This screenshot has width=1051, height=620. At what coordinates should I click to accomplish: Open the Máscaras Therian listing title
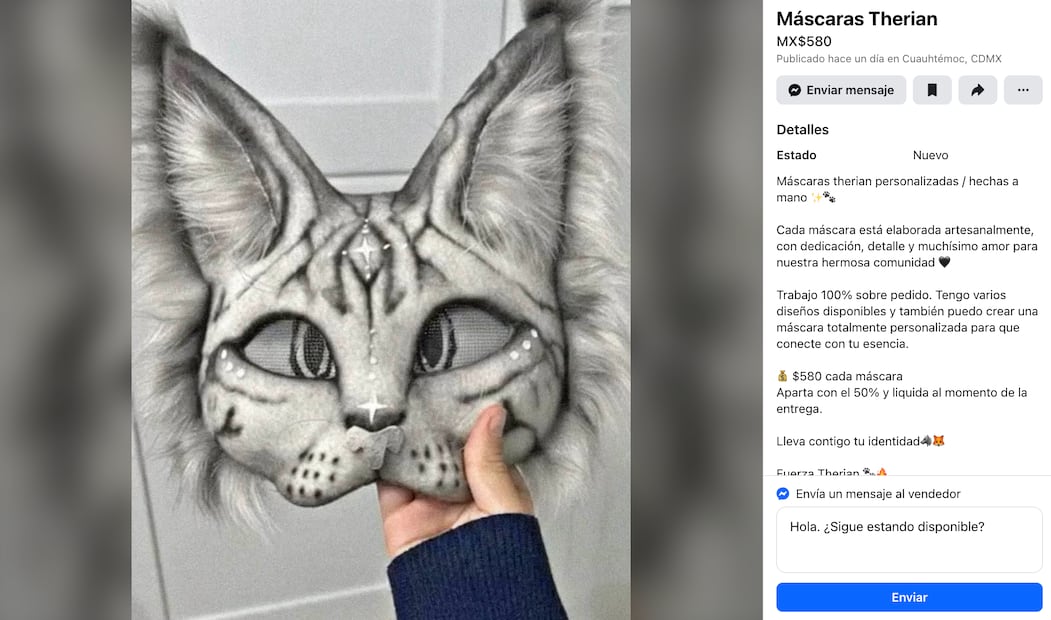click(857, 19)
